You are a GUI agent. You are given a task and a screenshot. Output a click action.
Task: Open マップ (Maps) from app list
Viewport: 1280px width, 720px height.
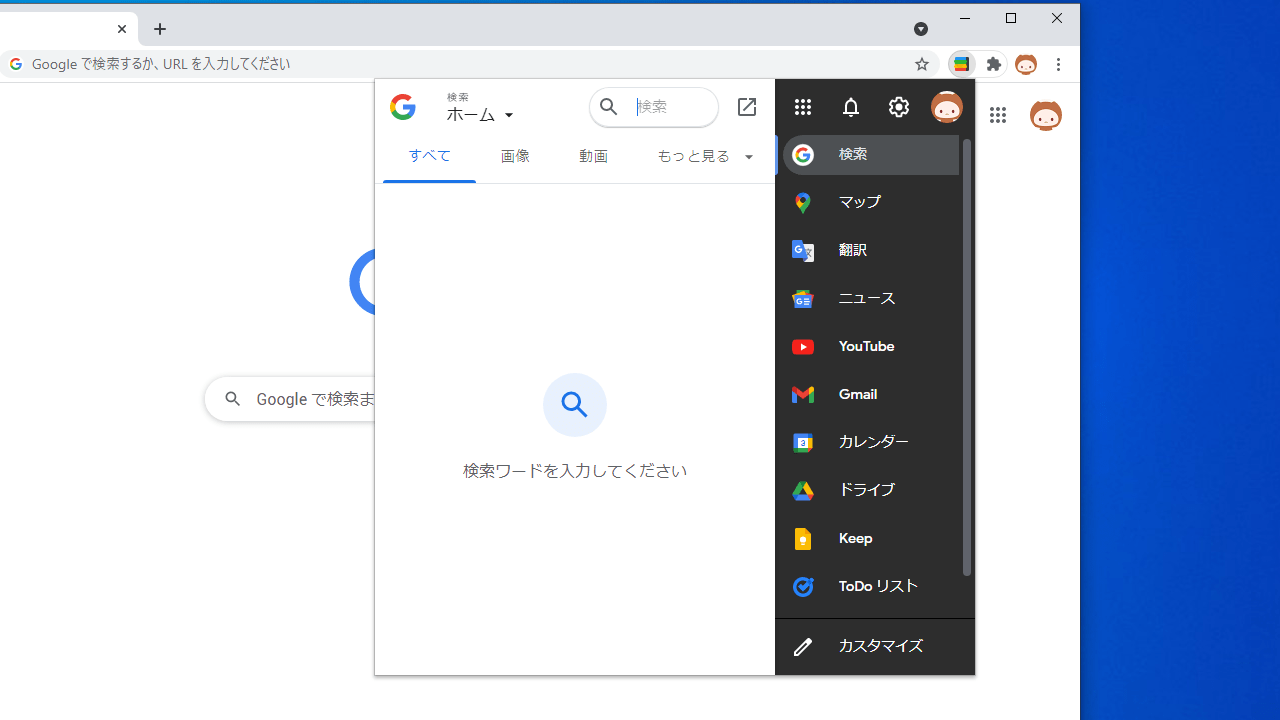point(871,202)
